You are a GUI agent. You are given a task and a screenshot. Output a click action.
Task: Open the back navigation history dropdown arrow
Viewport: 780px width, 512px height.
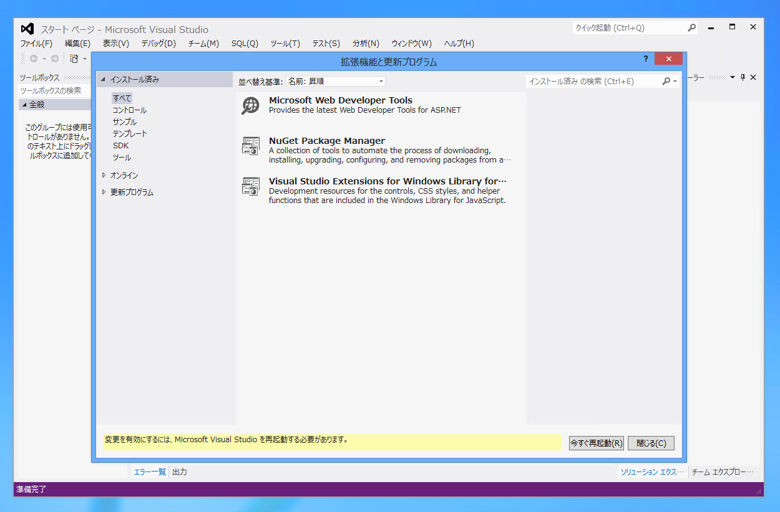44,59
